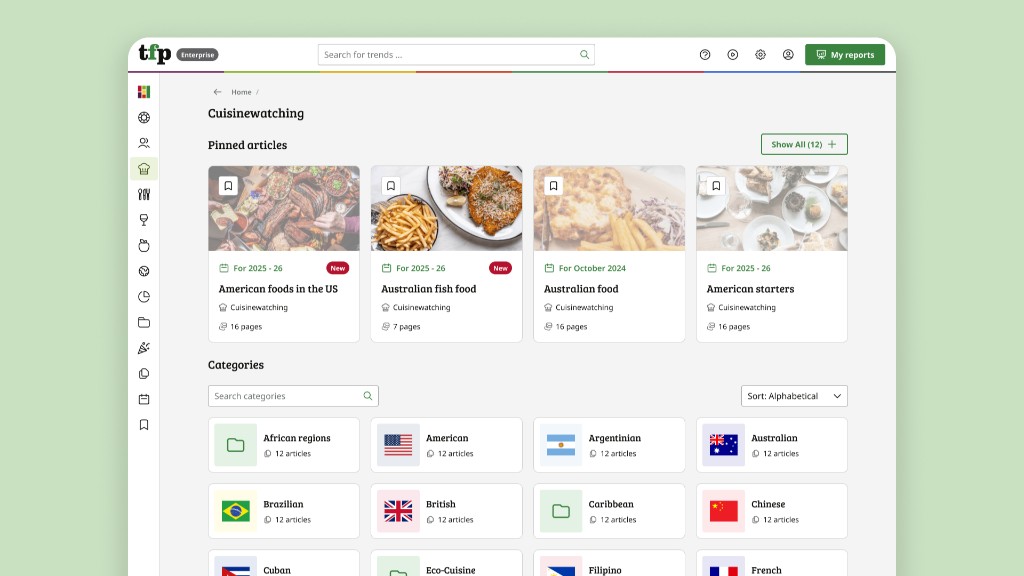Toggle bookmark on American foods in the US
1024x576 pixels.
click(228, 186)
